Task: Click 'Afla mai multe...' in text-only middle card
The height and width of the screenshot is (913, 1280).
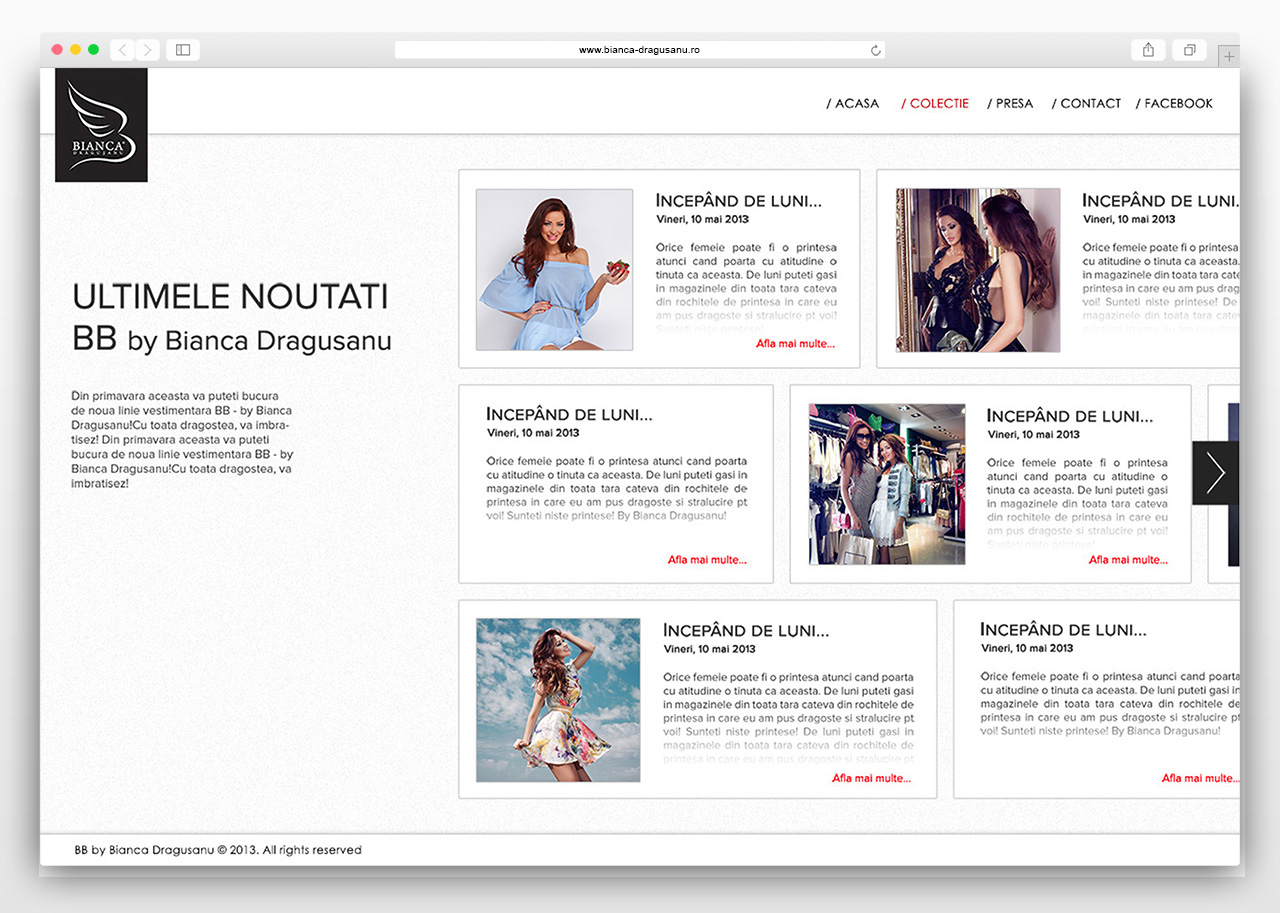Action: click(x=707, y=560)
